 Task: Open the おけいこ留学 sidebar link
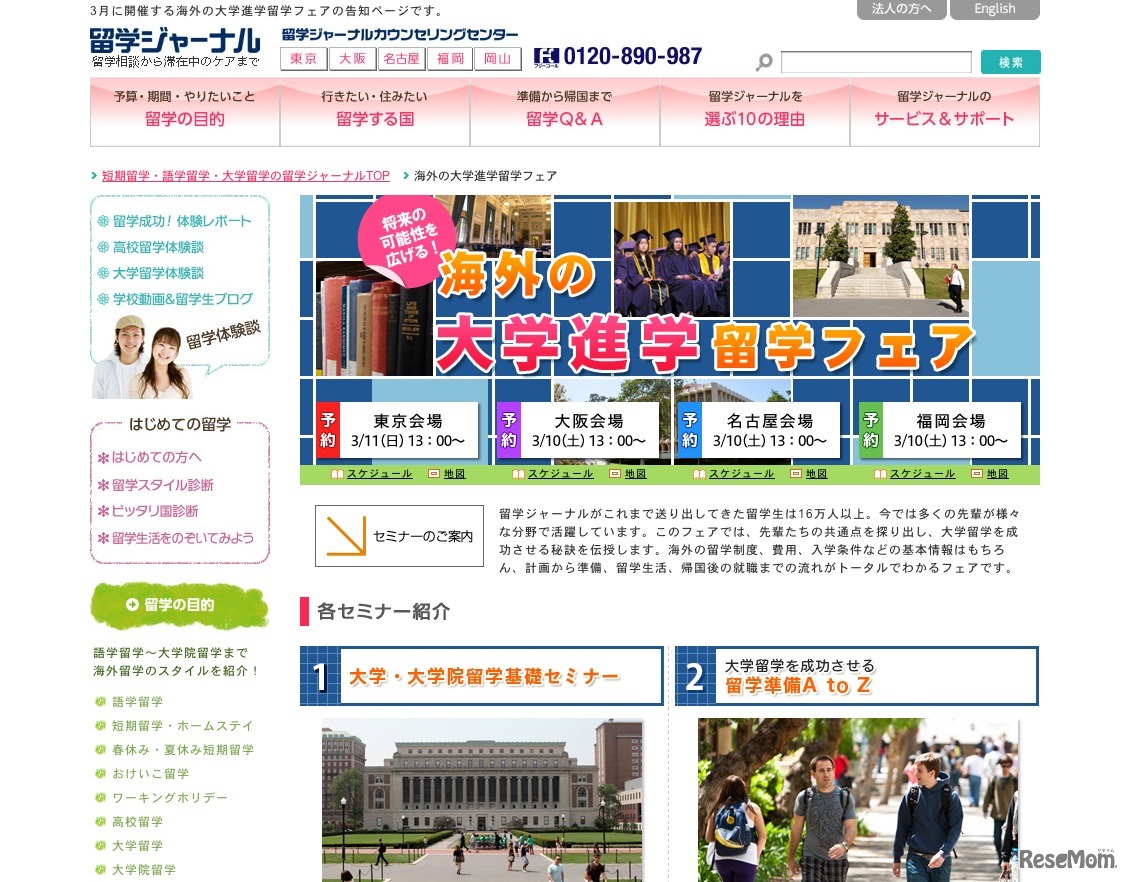(x=150, y=773)
